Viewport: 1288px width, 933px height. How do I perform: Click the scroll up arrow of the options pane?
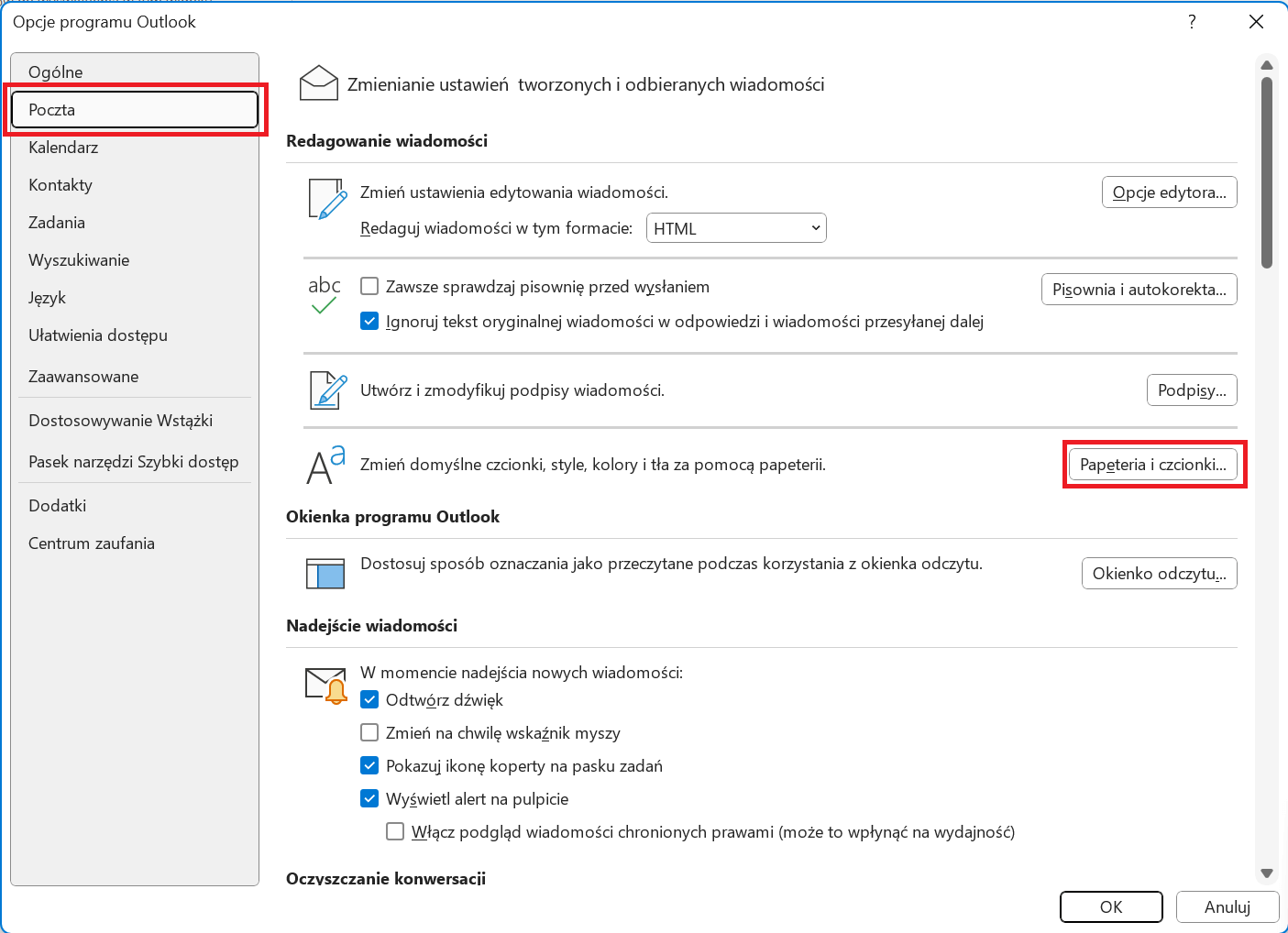pos(1267,65)
